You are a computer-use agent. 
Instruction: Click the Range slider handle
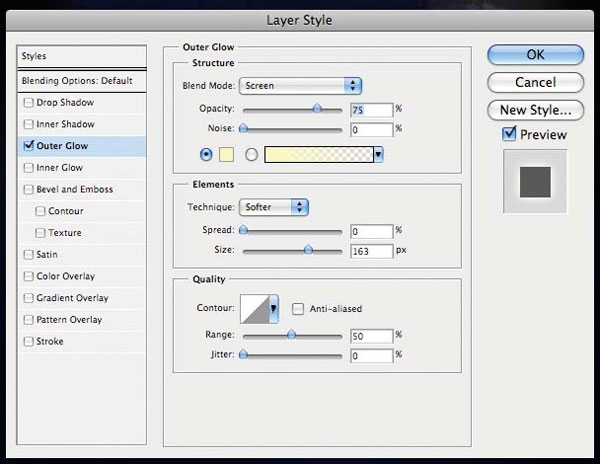click(x=291, y=335)
